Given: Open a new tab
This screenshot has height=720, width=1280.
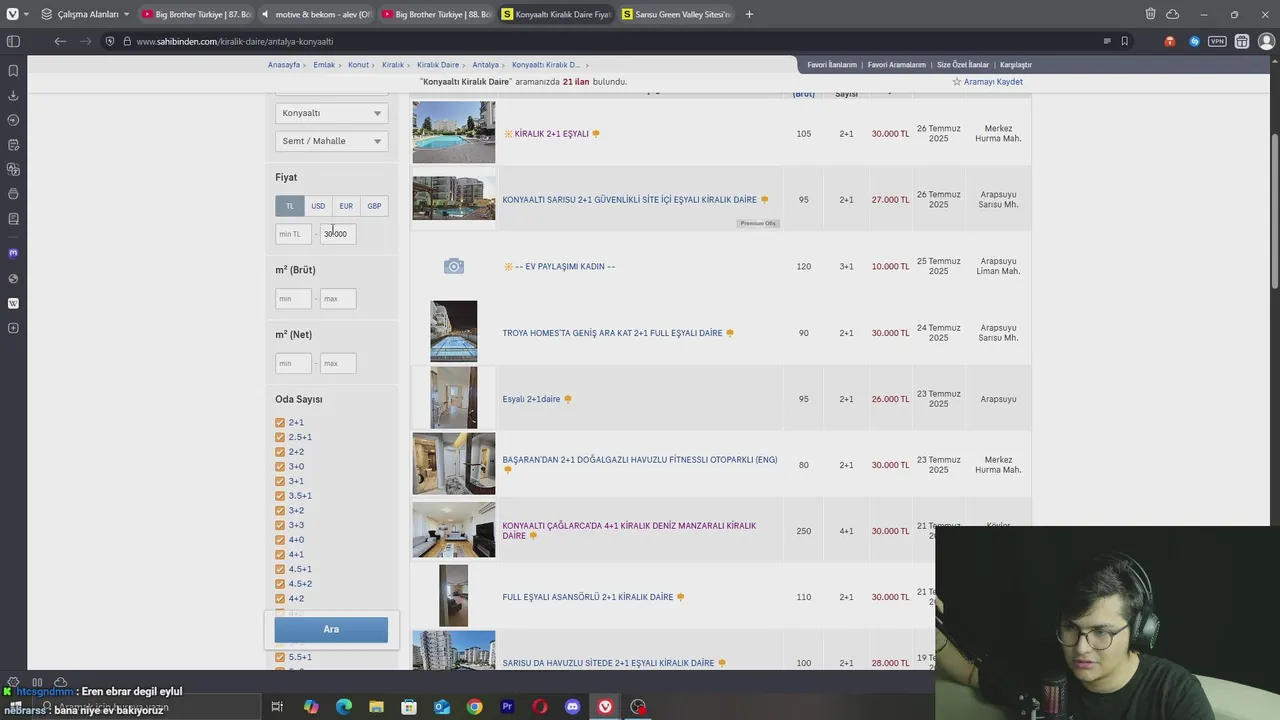Looking at the screenshot, I should [x=749, y=14].
